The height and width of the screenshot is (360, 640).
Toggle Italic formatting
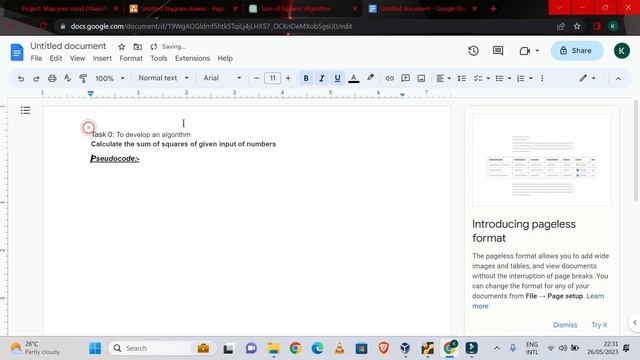pos(322,78)
